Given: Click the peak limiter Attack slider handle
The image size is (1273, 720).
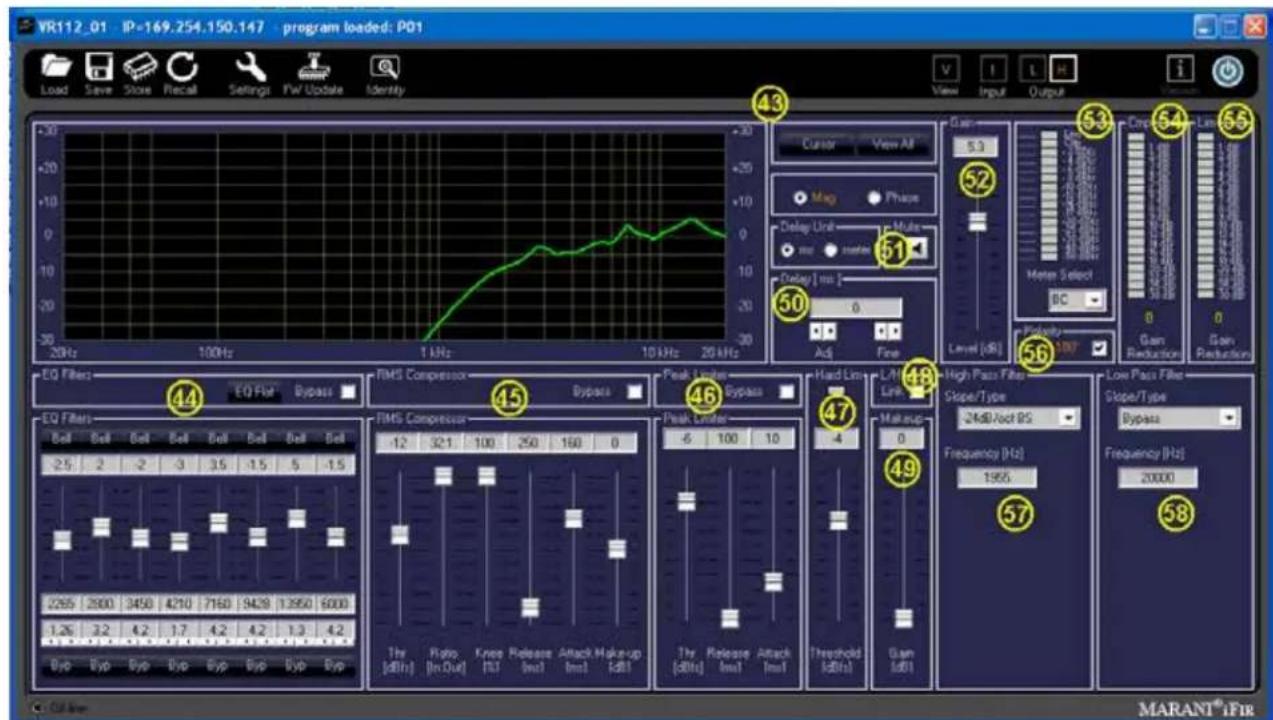Looking at the screenshot, I should [773, 581].
